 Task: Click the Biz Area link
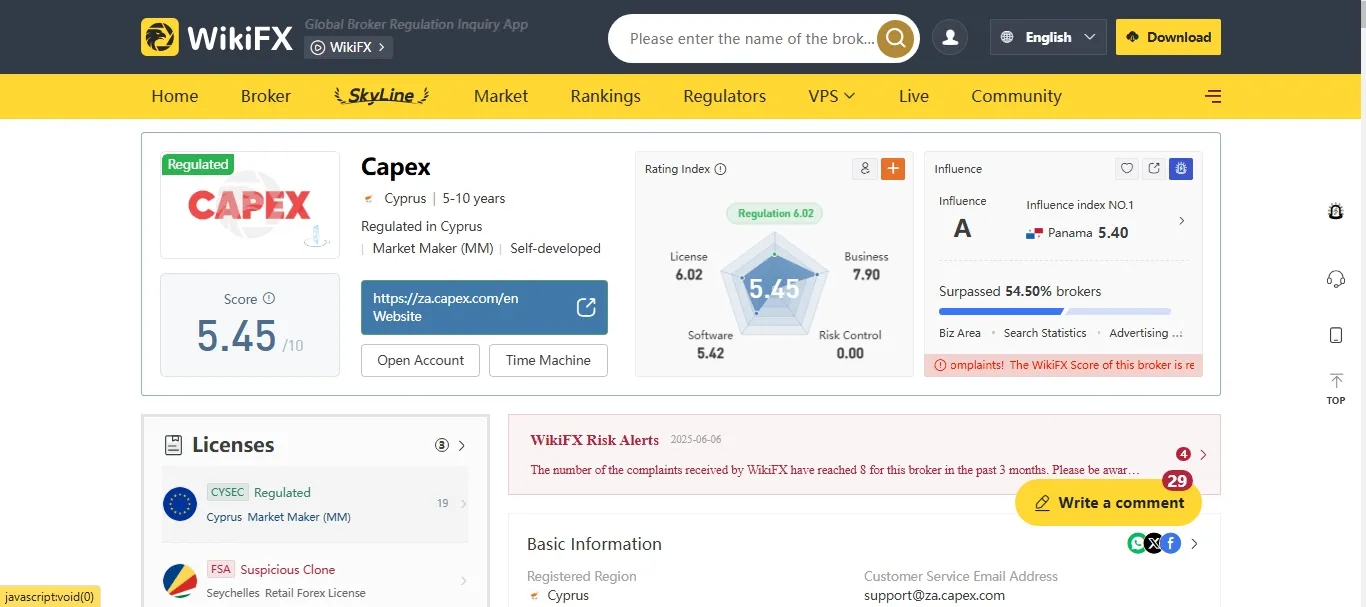point(960,333)
